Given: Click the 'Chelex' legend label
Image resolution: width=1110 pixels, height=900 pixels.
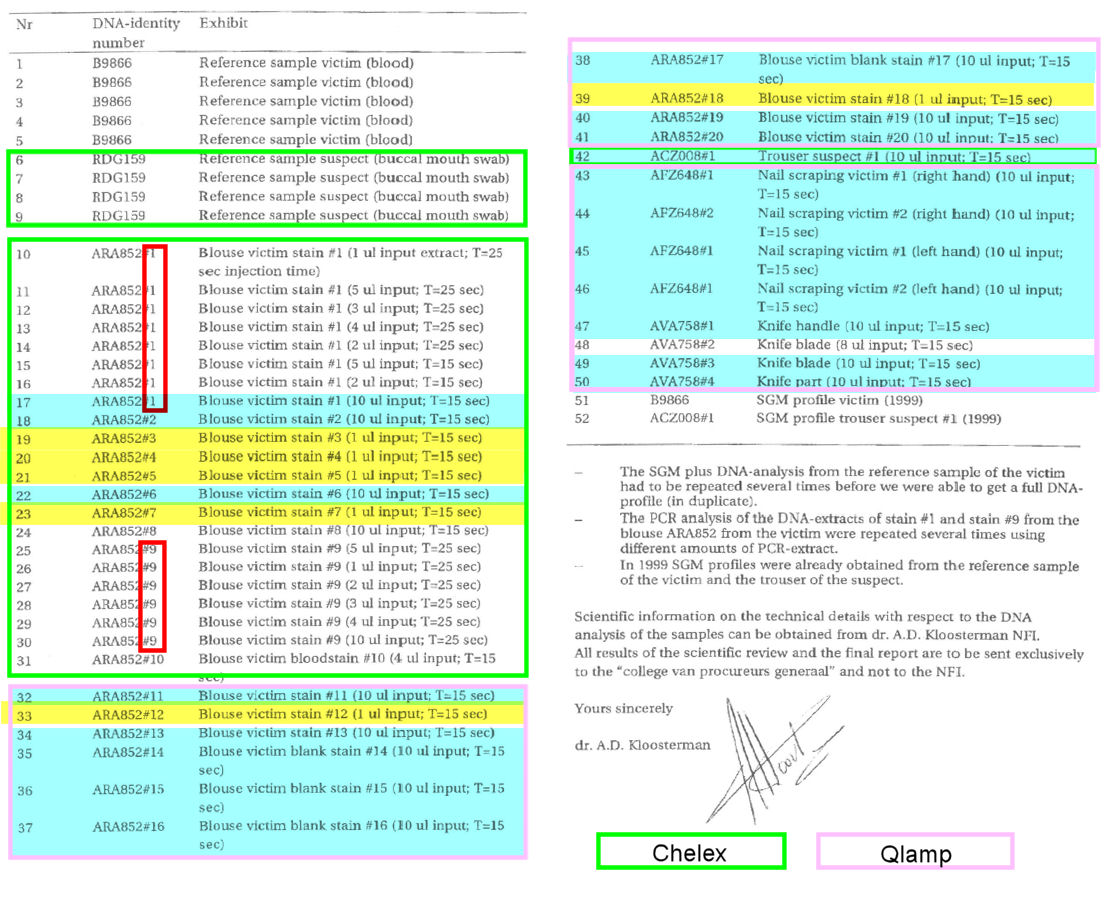Looking at the screenshot, I should pos(690,853).
